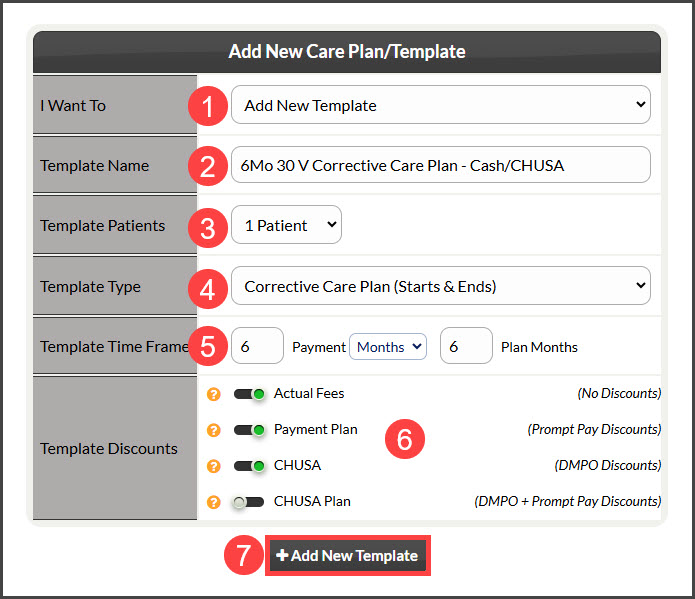Click the payment count field before Payment
695x599 pixels.
[257, 346]
